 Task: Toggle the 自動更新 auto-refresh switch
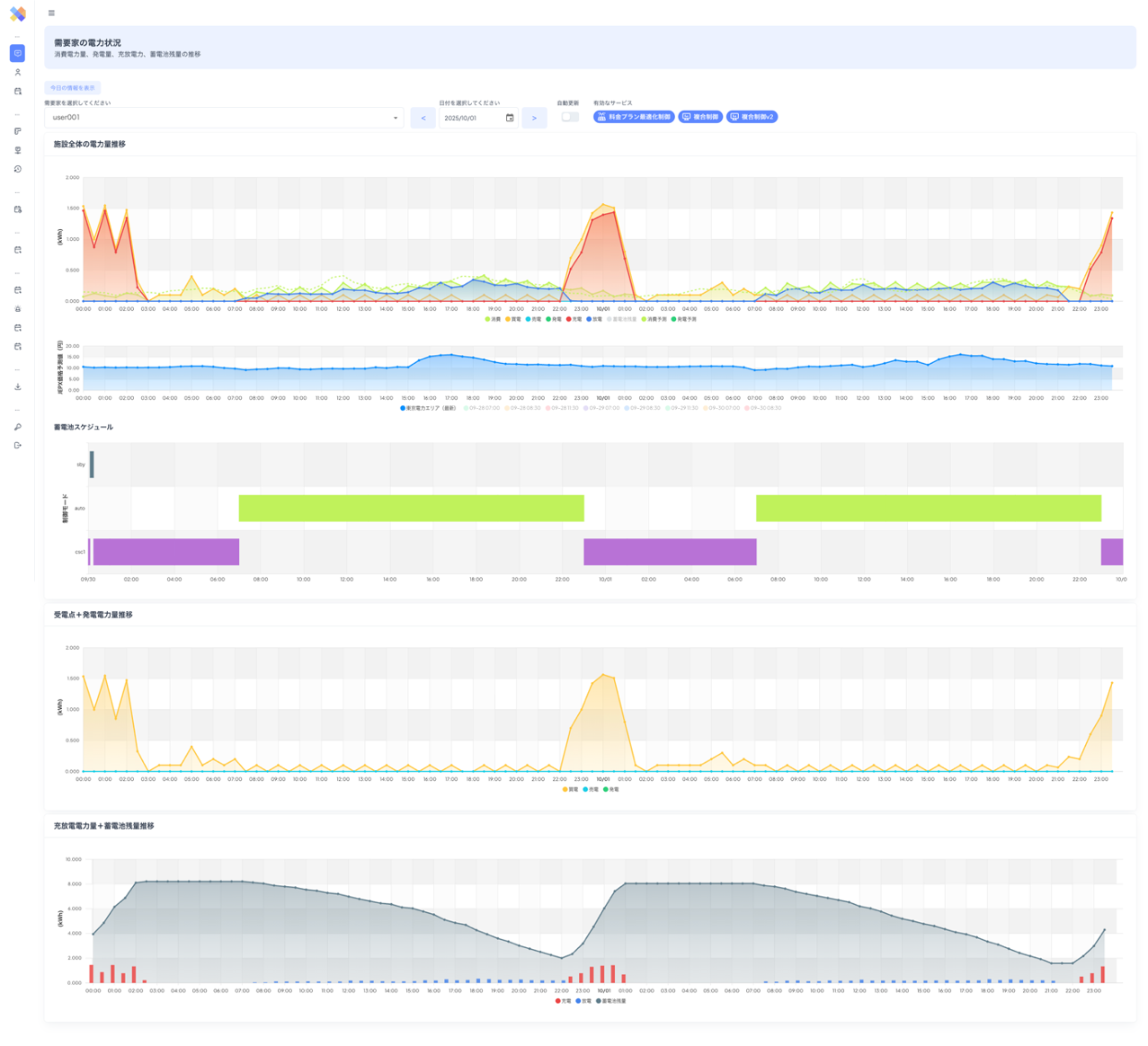pyautogui.click(x=569, y=117)
